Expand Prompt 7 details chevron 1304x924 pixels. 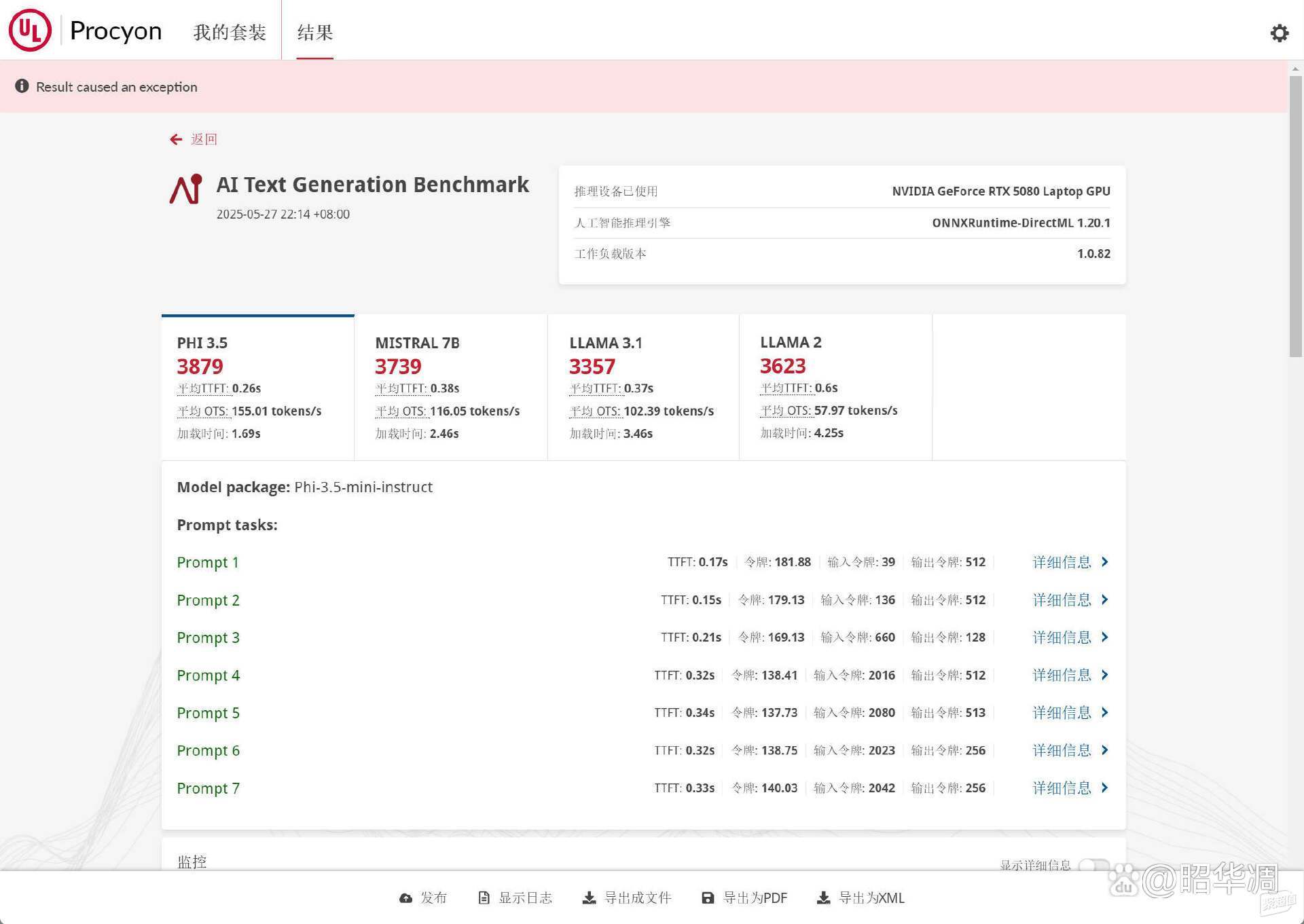pyautogui.click(x=1105, y=788)
